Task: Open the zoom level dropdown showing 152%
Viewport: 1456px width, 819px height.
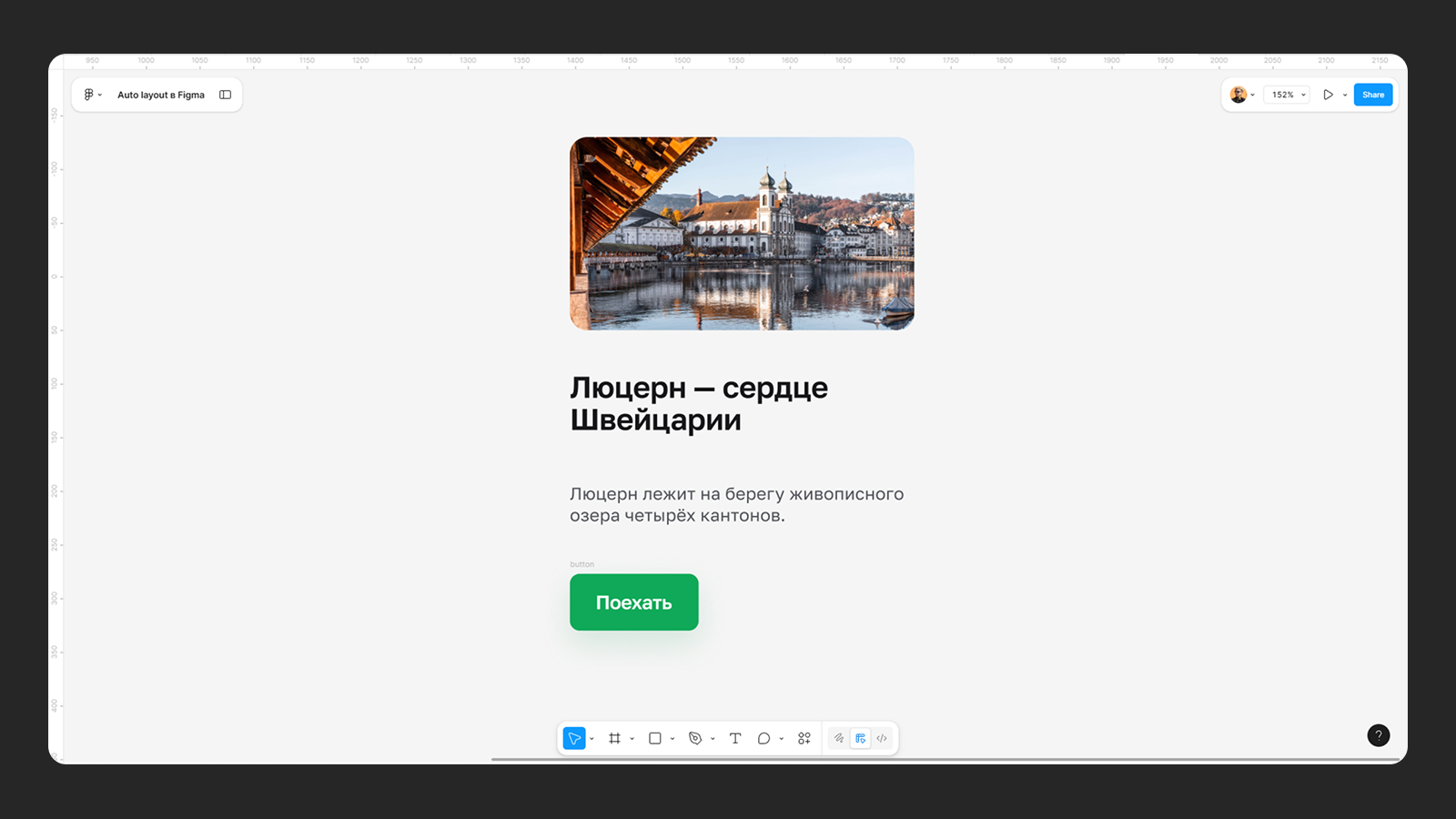Action: 1286,94
